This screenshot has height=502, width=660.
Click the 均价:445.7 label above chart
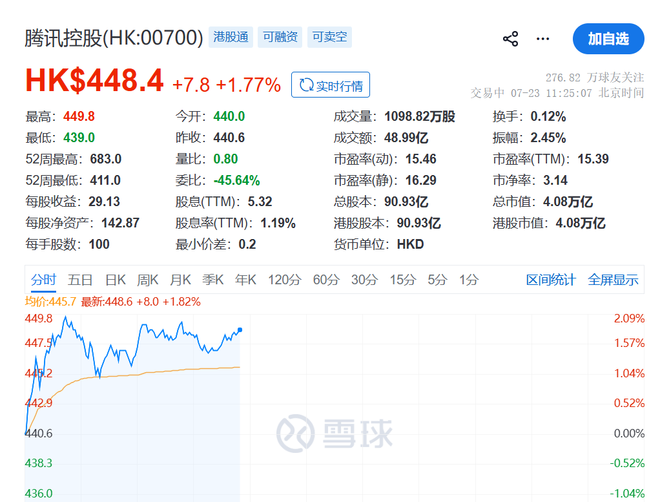51,302
